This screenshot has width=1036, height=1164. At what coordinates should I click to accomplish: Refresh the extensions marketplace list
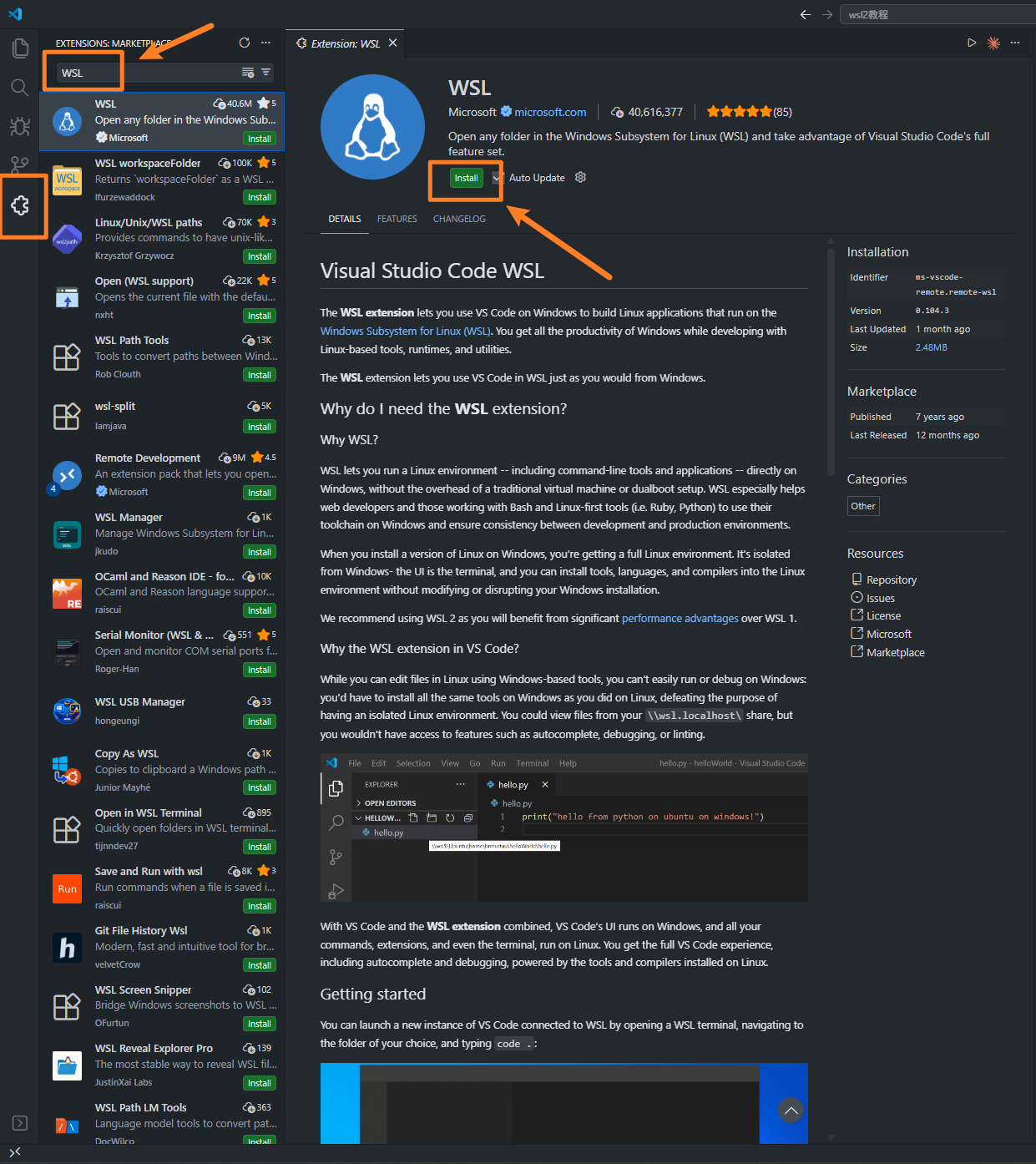[245, 43]
